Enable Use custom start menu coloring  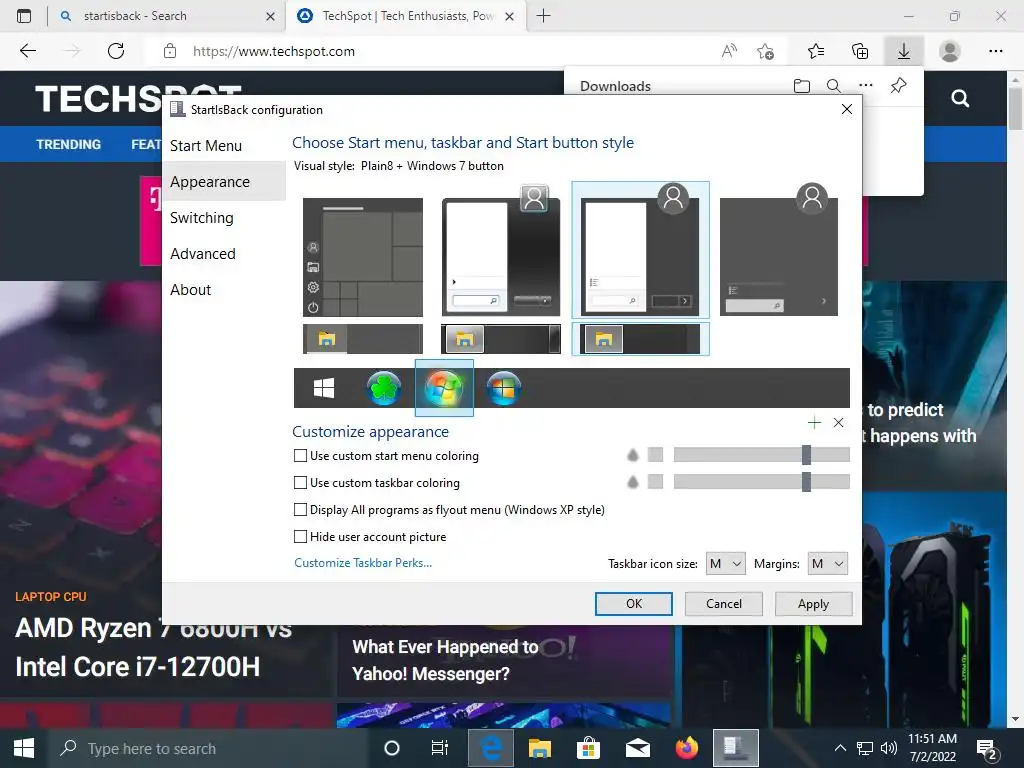click(x=300, y=456)
